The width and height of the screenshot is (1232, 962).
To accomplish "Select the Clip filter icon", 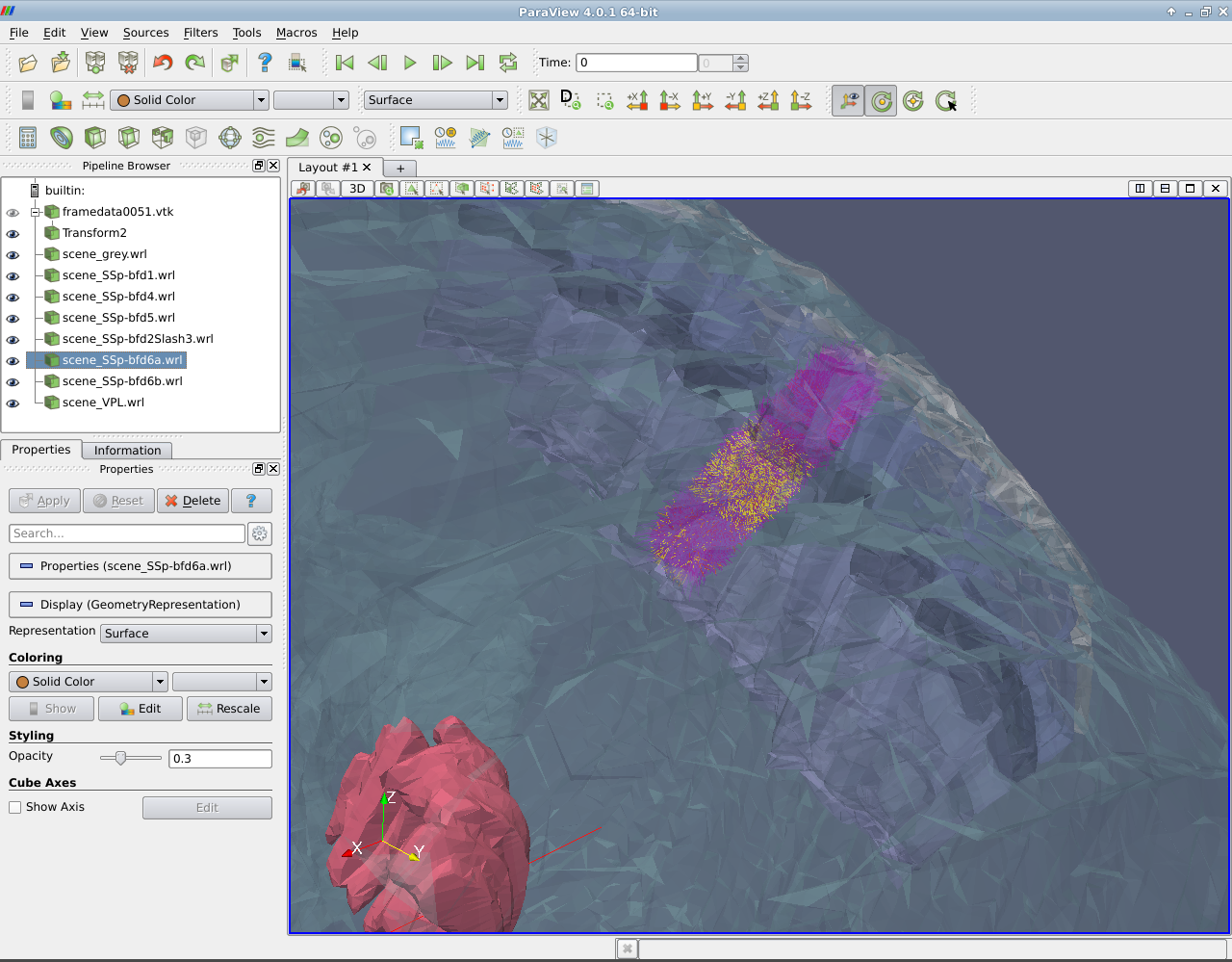I will click(95, 138).
